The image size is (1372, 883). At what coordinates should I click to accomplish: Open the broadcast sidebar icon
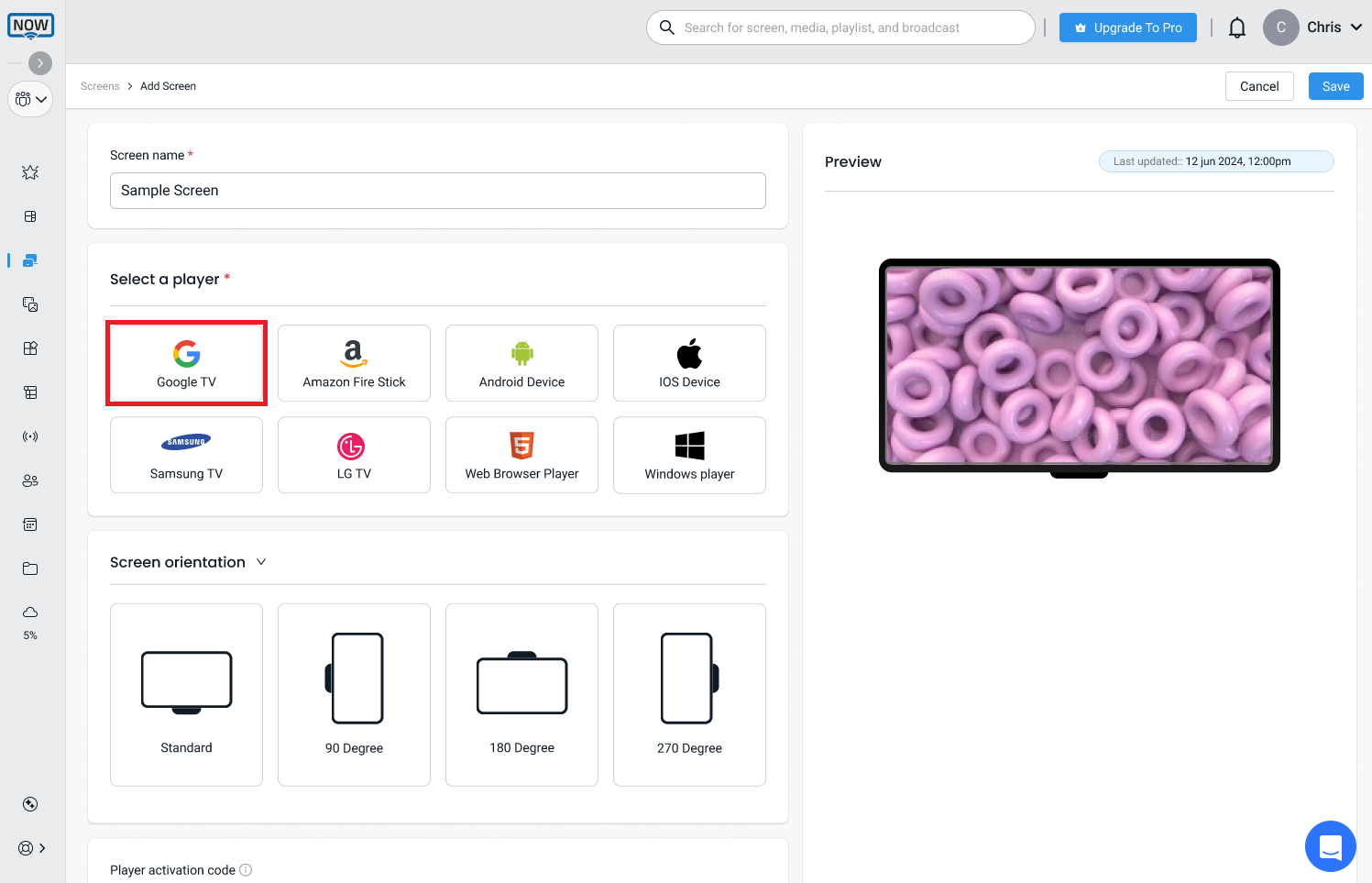[x=30, y=436]
